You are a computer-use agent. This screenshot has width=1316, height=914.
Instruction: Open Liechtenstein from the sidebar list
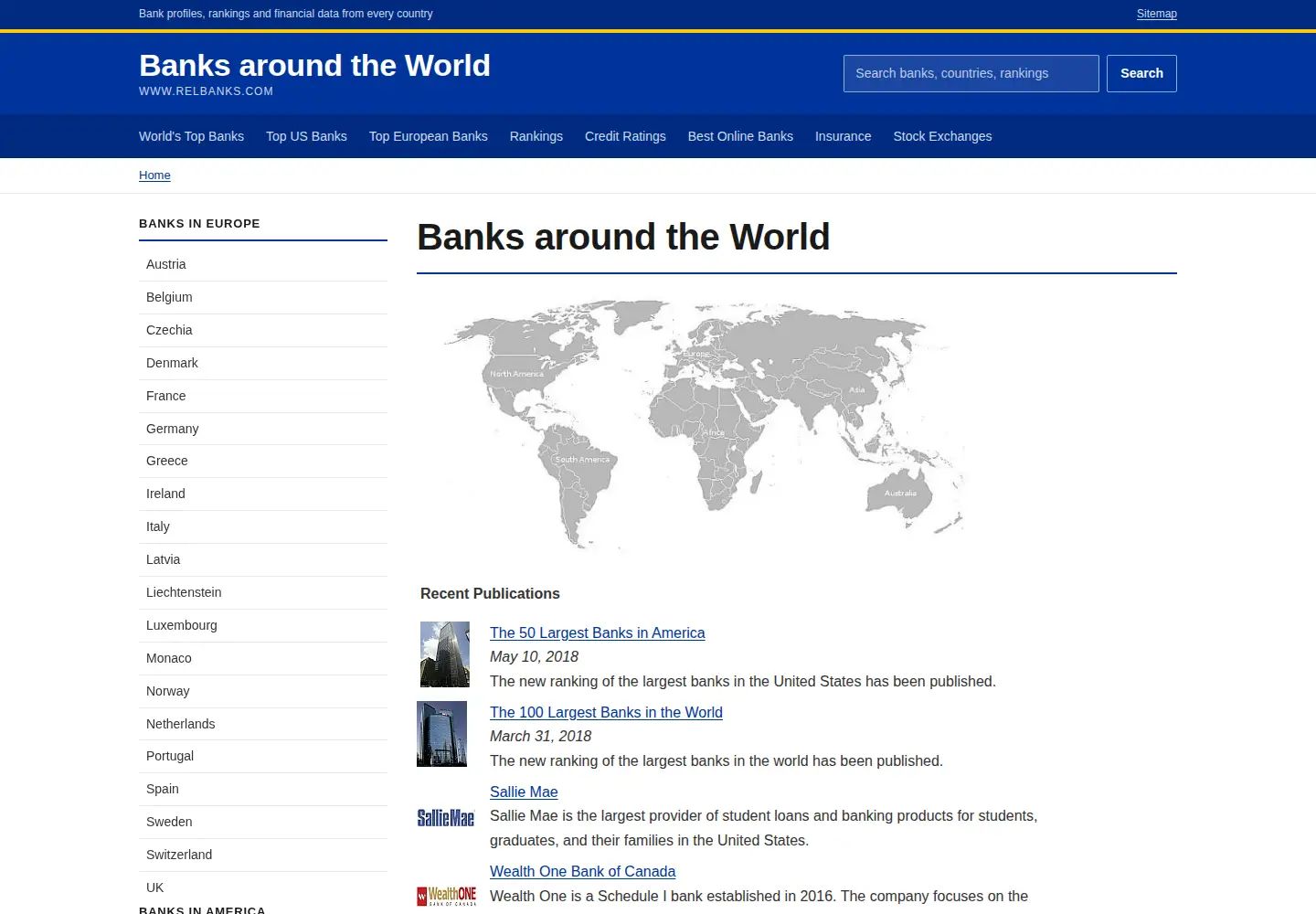263,592
